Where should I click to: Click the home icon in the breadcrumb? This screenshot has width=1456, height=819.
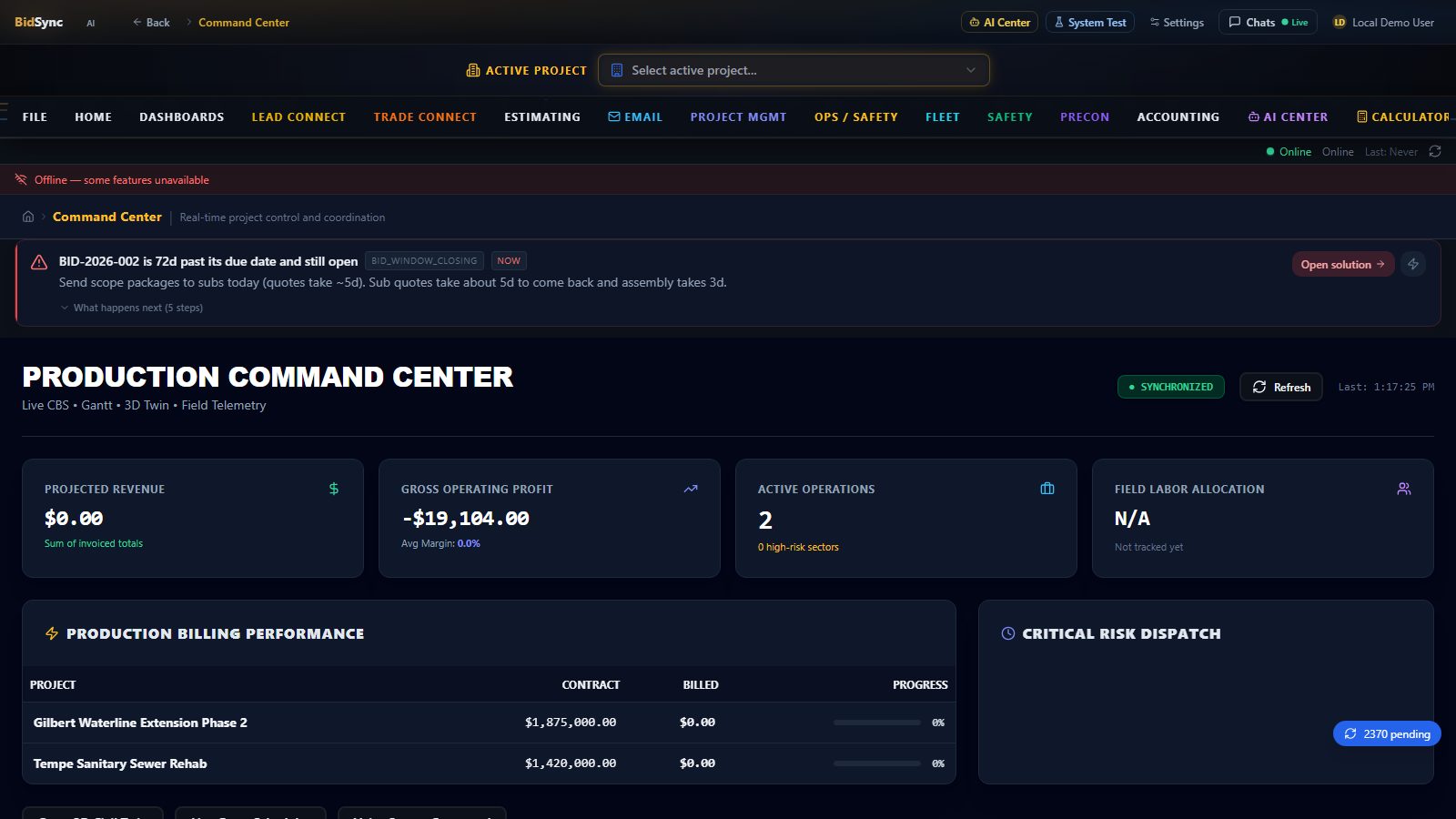[28, 217]
